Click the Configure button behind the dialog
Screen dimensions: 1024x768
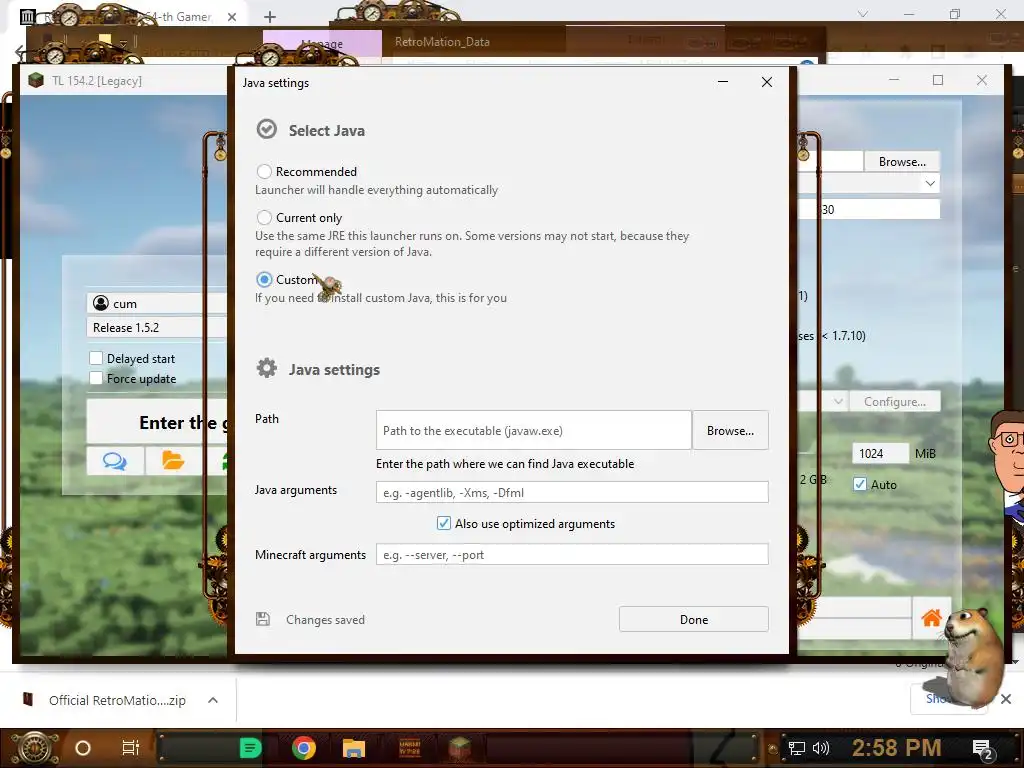point(895,402)
